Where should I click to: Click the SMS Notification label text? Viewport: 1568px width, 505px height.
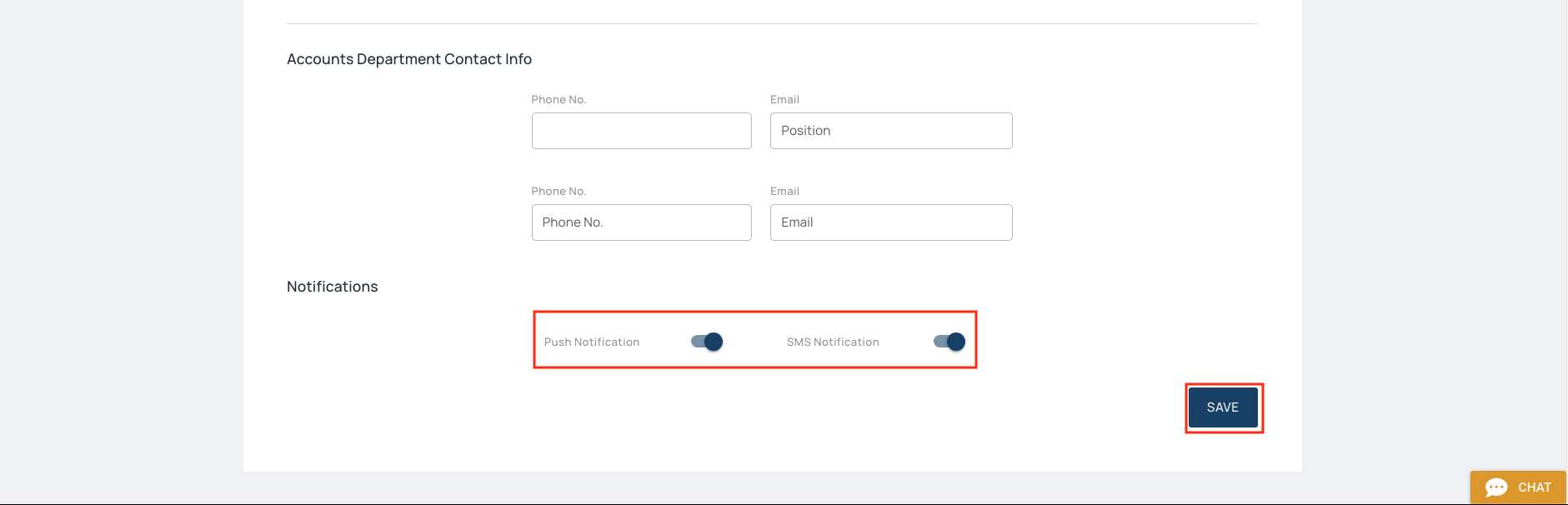(832, 342)
